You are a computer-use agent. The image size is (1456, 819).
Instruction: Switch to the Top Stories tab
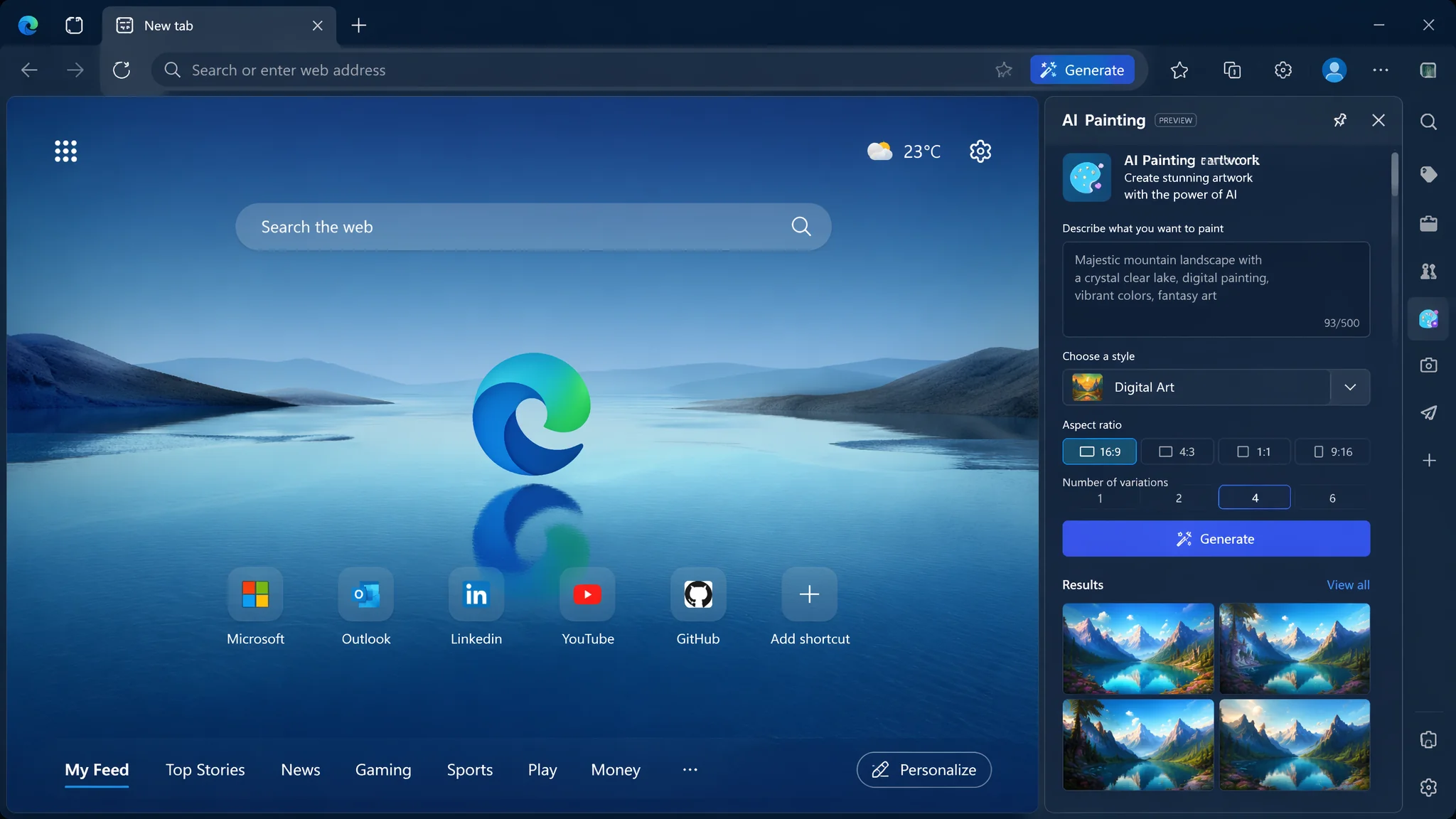coord(205,769)
